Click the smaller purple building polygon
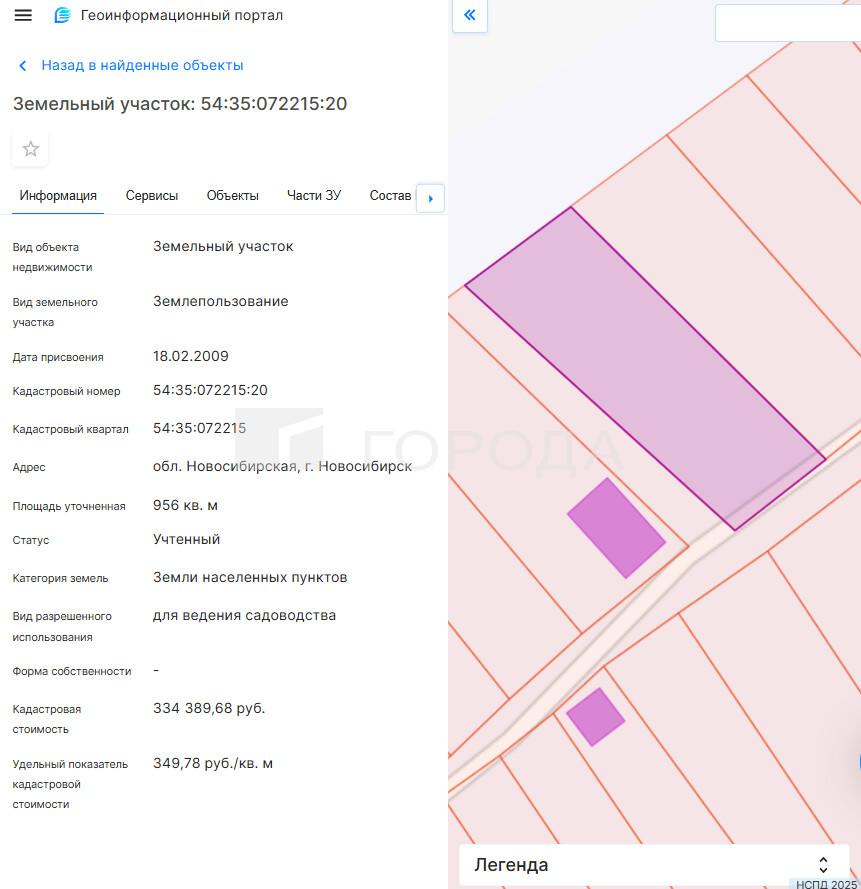Viewport: 861px width, 889px height. pyautogui.click(x=595, y=716)
